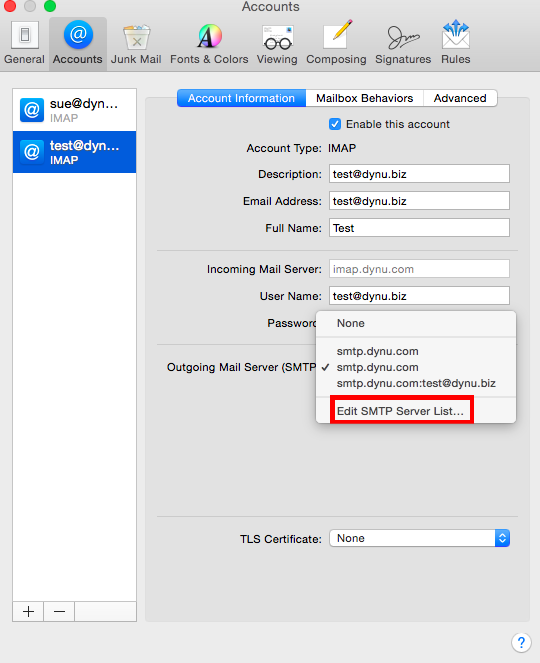Screen dimensions: 540x663
Task: Open the Signatures preferences pane
Action: click(x=403, y=43)
